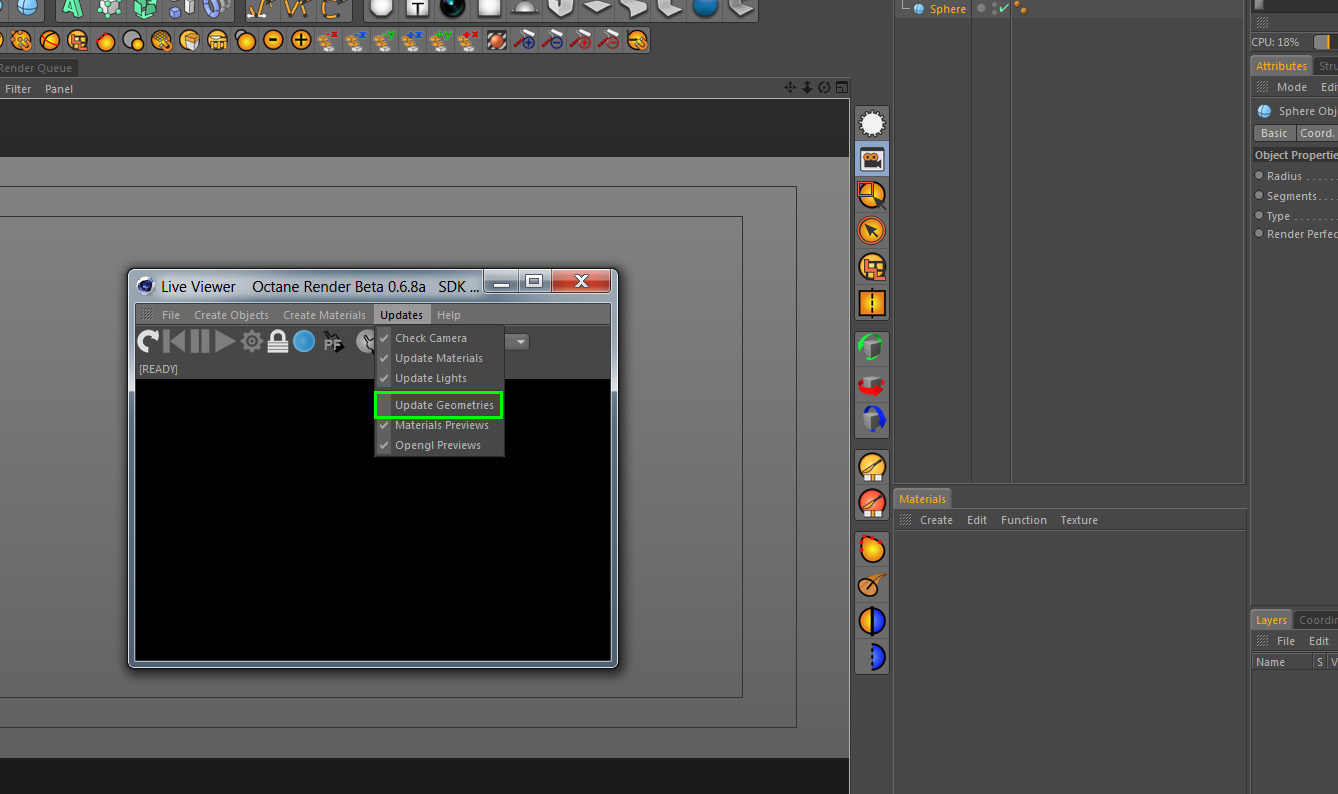This screenshot has width=1338, height=794.
Task: Toggle the Materials Previews option
Action: click(439, 425)
